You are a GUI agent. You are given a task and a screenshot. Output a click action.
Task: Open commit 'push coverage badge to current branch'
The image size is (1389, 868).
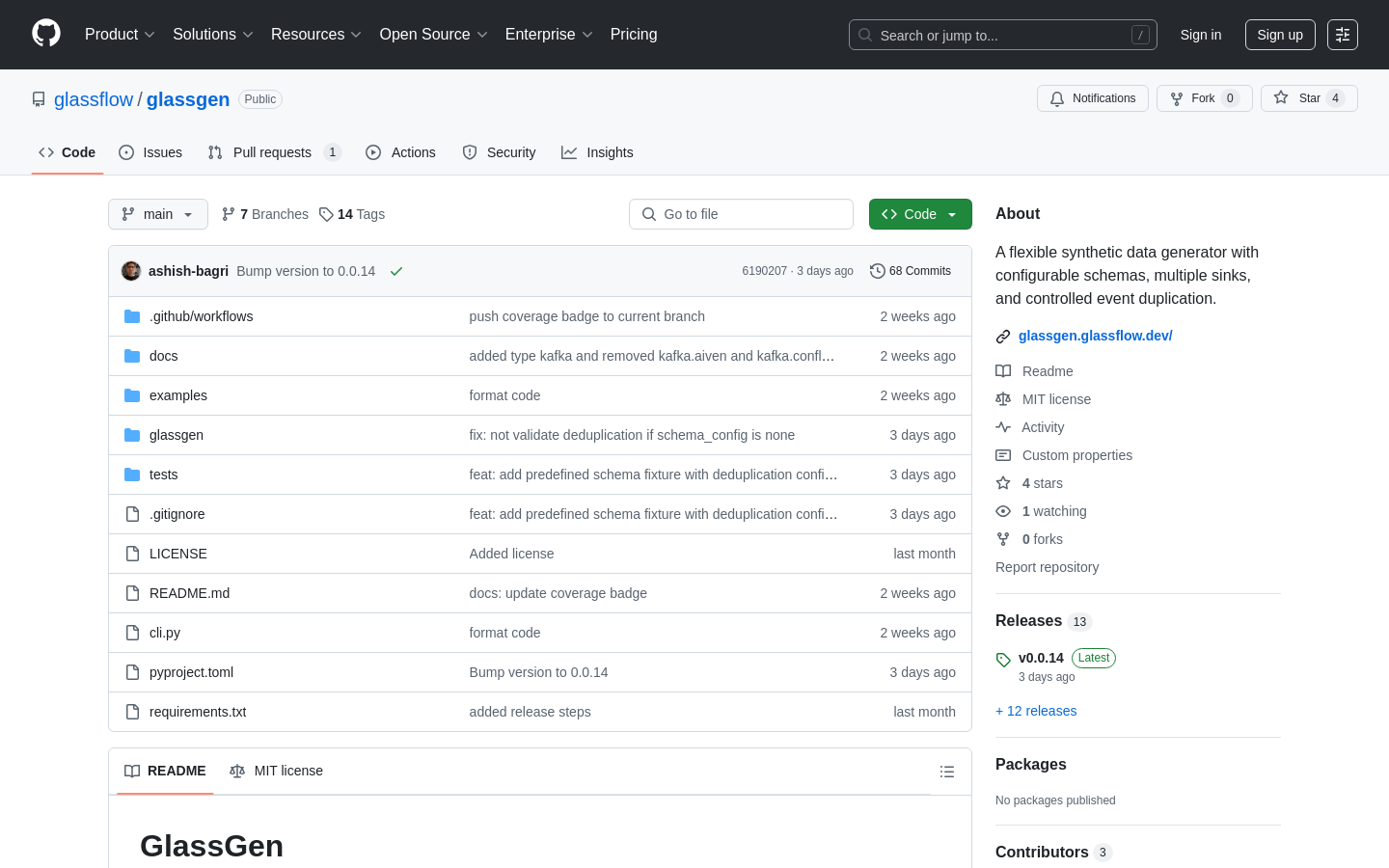[586, 316]
